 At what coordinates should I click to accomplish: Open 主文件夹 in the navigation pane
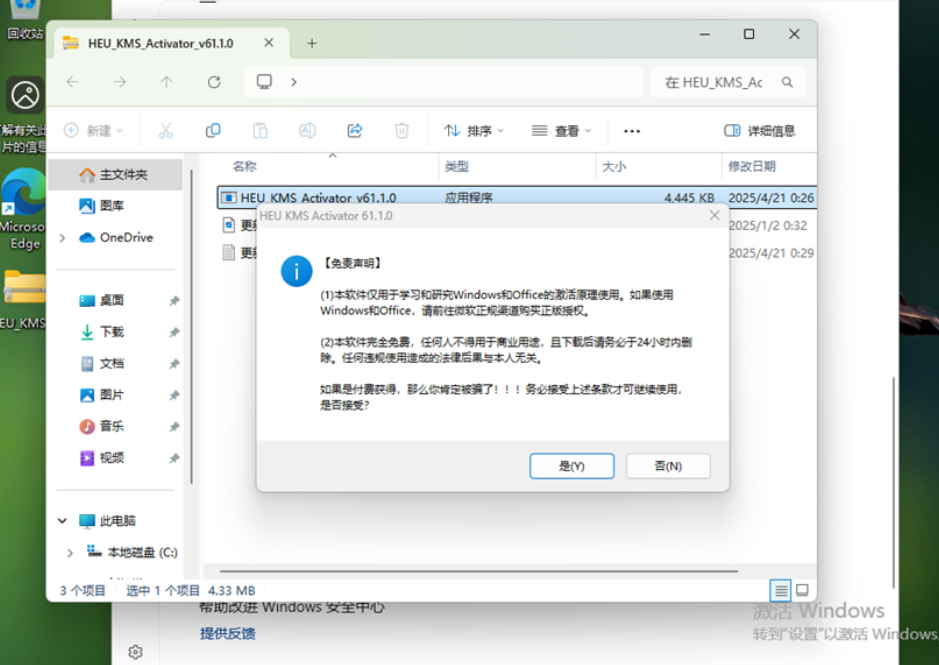click(x=115, y=174)
